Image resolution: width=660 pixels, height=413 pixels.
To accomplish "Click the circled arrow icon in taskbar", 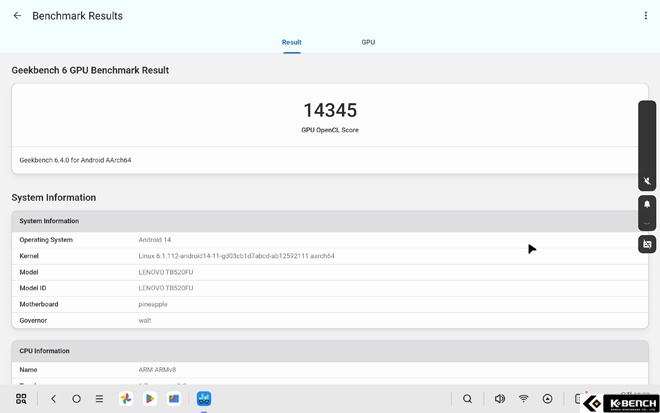I will click(x=548, y=399).
